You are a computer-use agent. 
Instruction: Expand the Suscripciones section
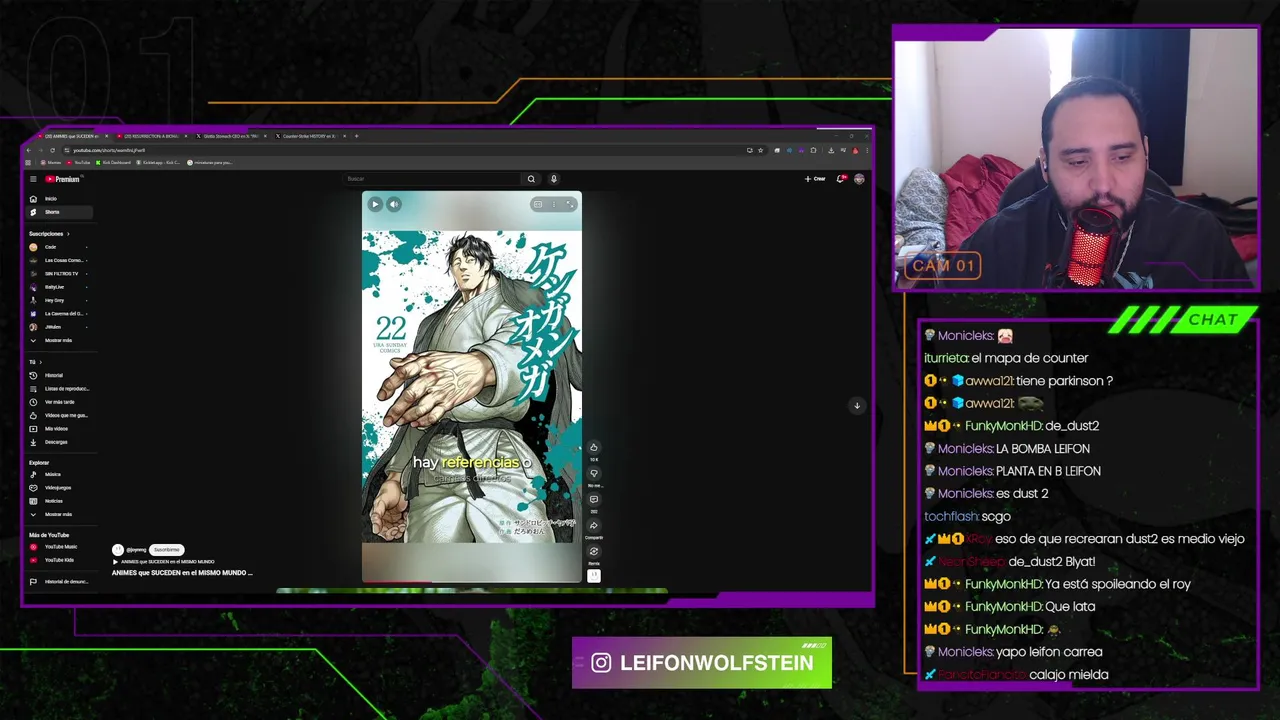point(50,234)
